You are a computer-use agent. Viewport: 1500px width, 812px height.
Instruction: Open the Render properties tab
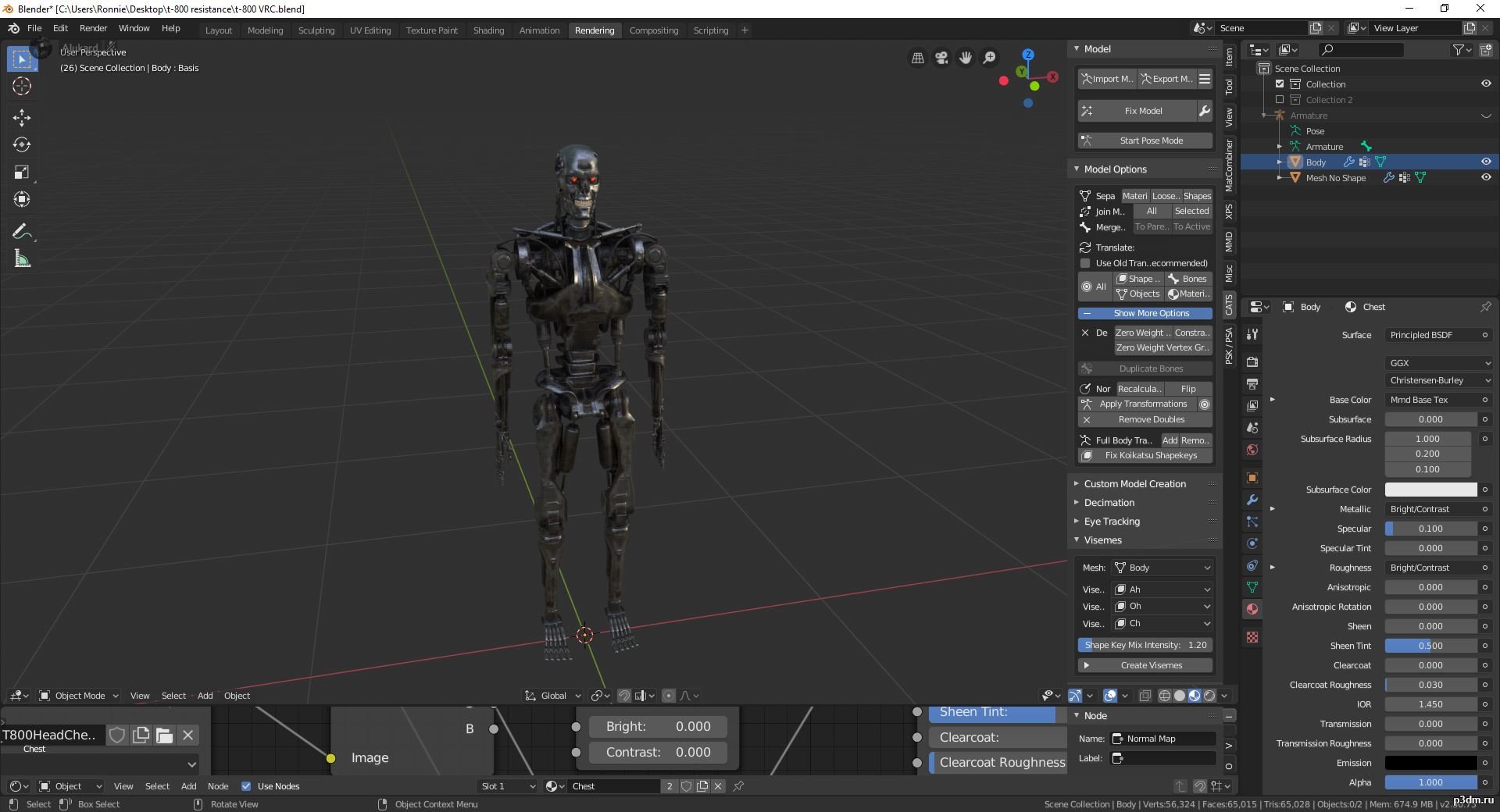pos(1252,361)
